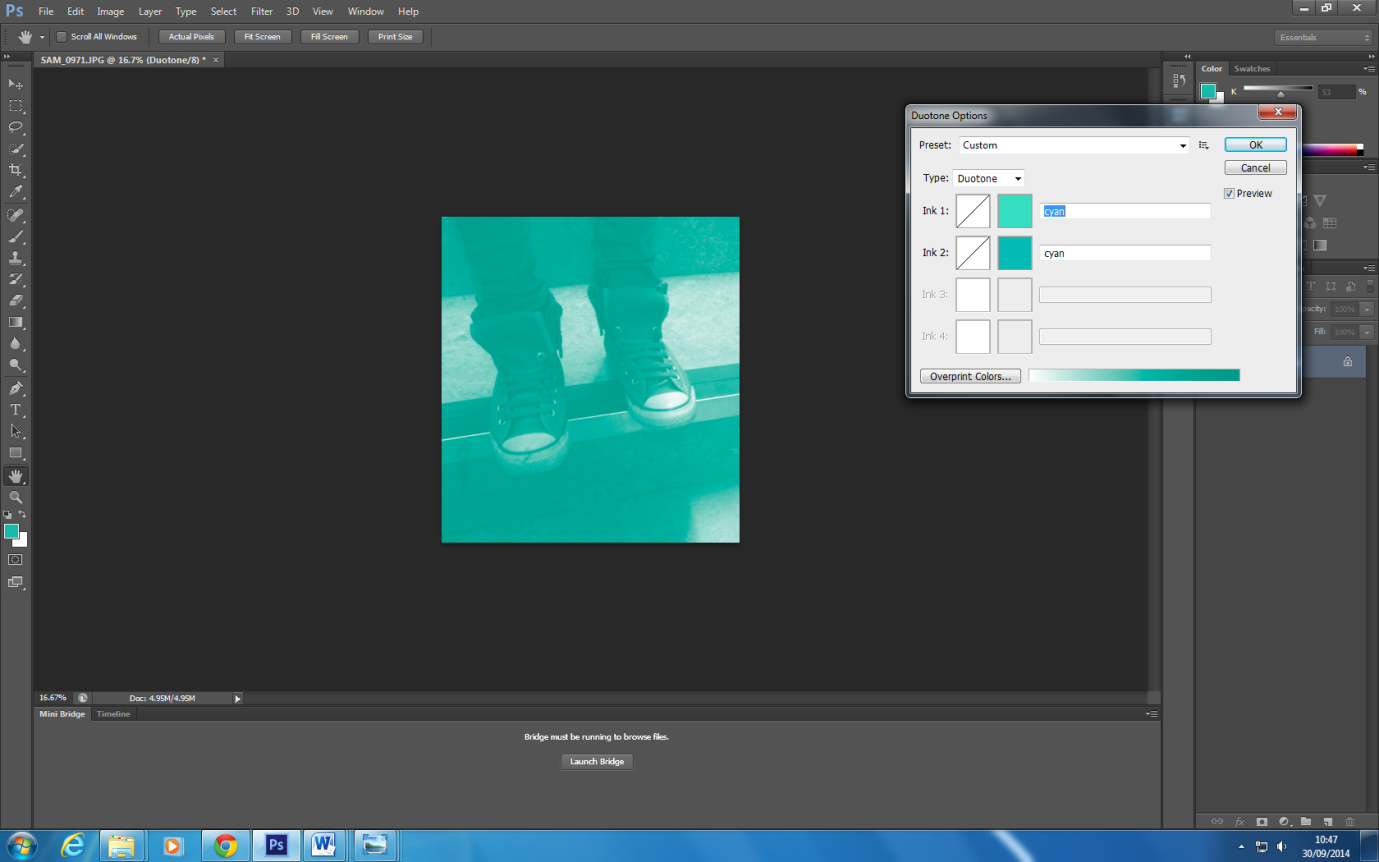Select the Brush tool
The image size is (1379, 862).
16,237
